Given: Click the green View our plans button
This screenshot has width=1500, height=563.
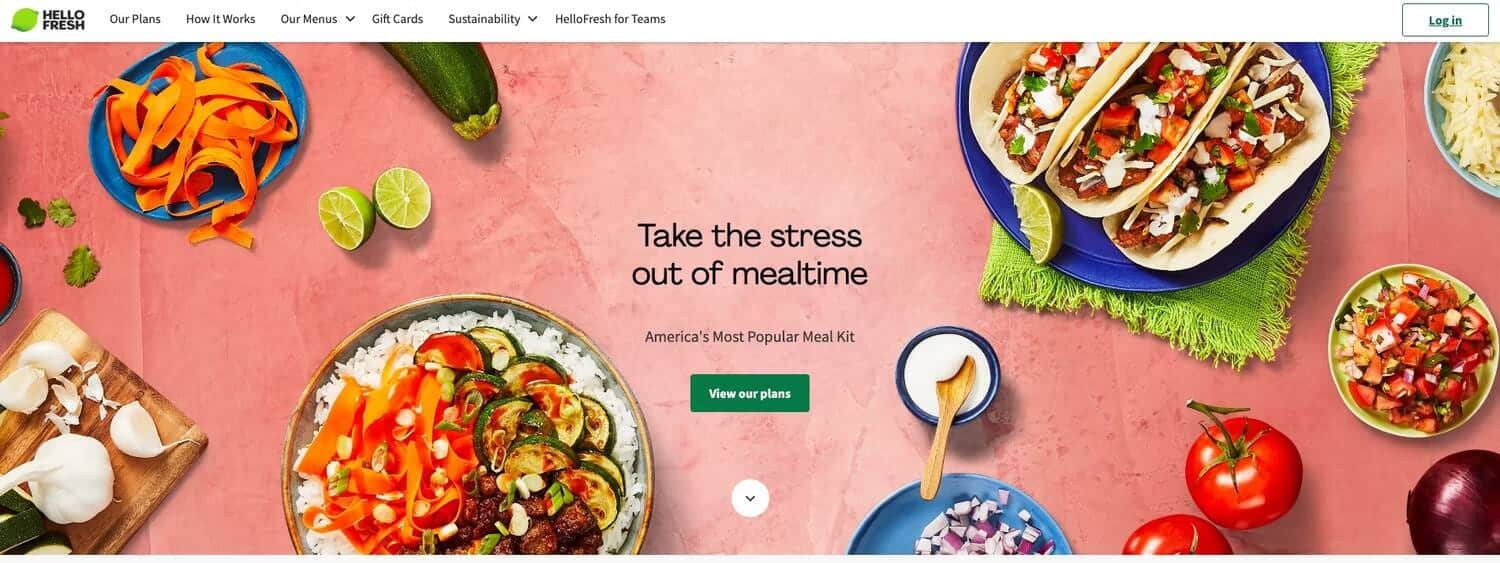Looking at the screenshot, I should tap(750, 393).
